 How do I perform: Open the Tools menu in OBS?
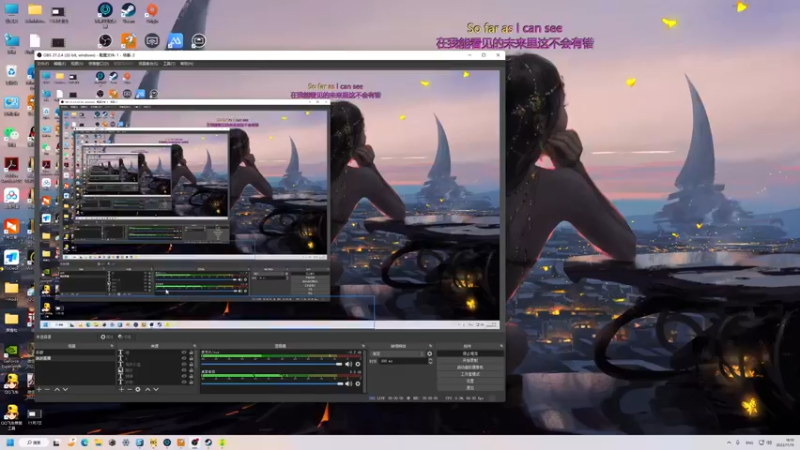click(x=169, y=64)
